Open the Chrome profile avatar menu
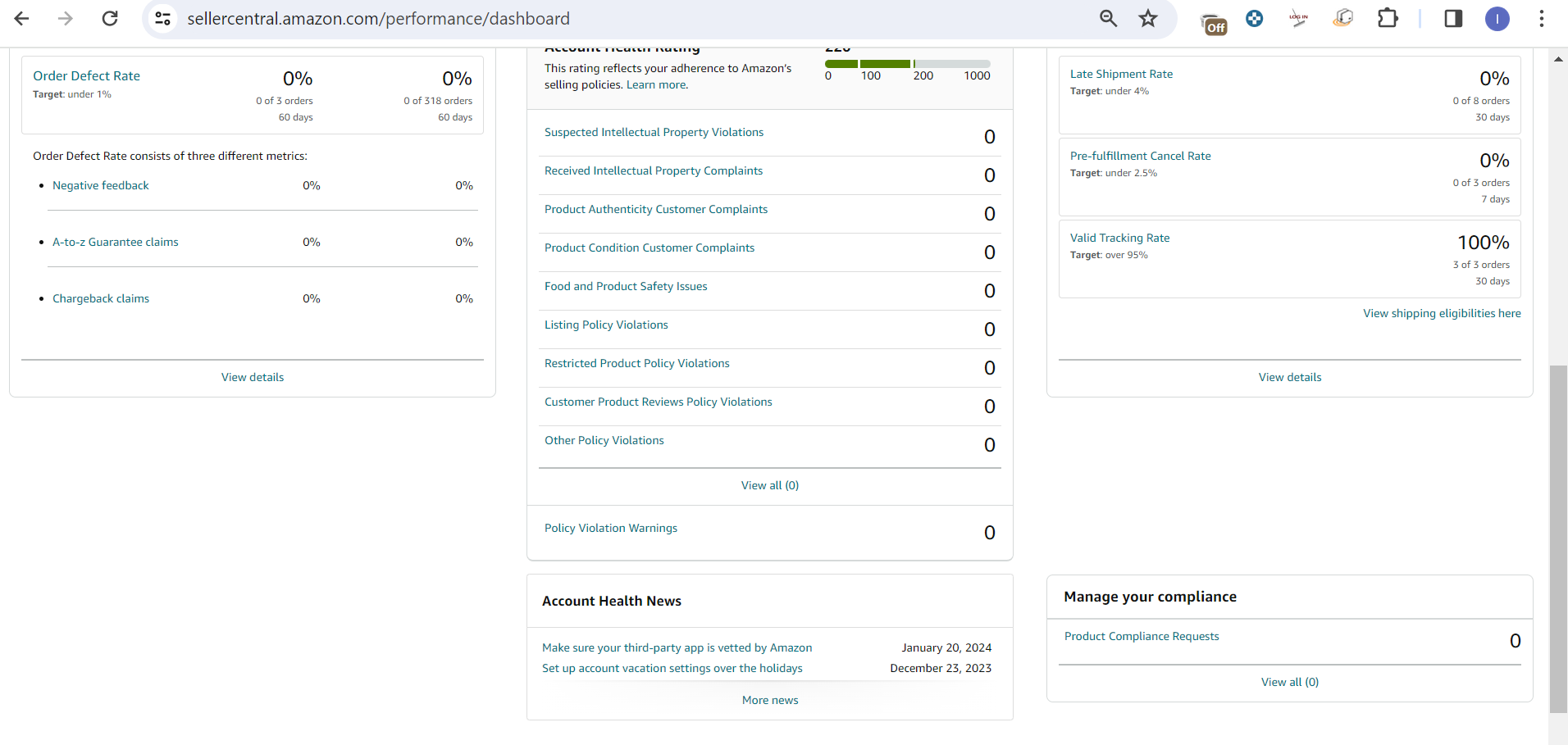The width and height of the screenshot is (1568, 745). [1497, 18]
